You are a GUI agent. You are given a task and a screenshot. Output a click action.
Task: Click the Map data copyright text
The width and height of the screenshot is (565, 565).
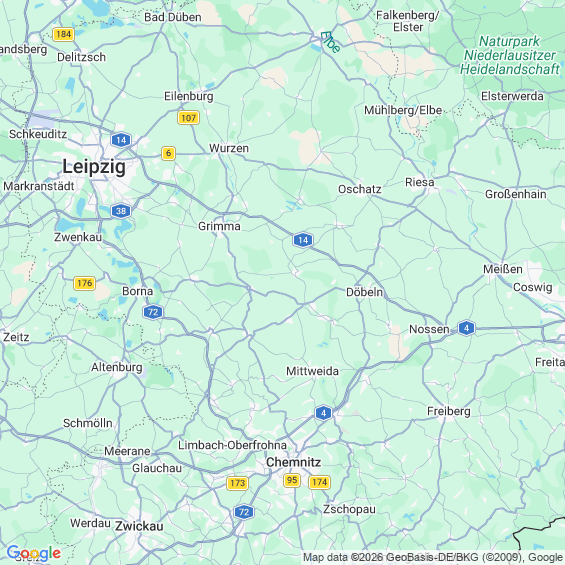point(433,557)
